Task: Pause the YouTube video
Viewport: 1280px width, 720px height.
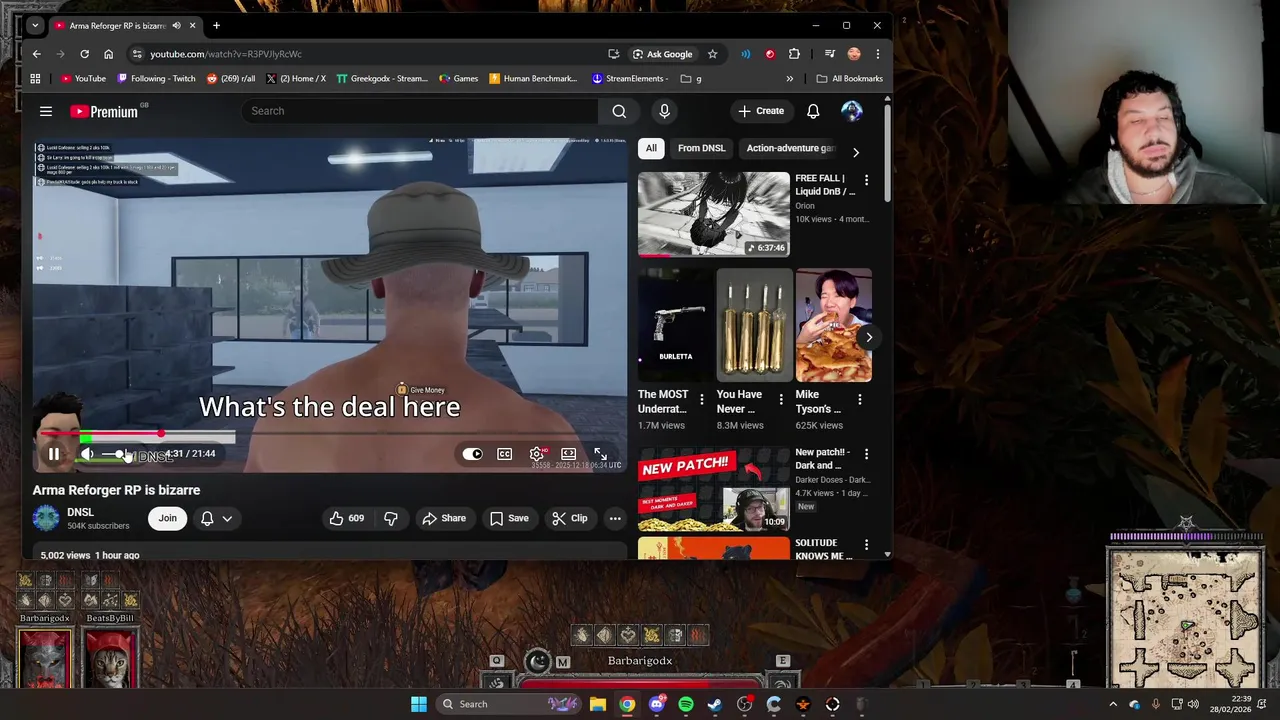Action: coord(53,454)
